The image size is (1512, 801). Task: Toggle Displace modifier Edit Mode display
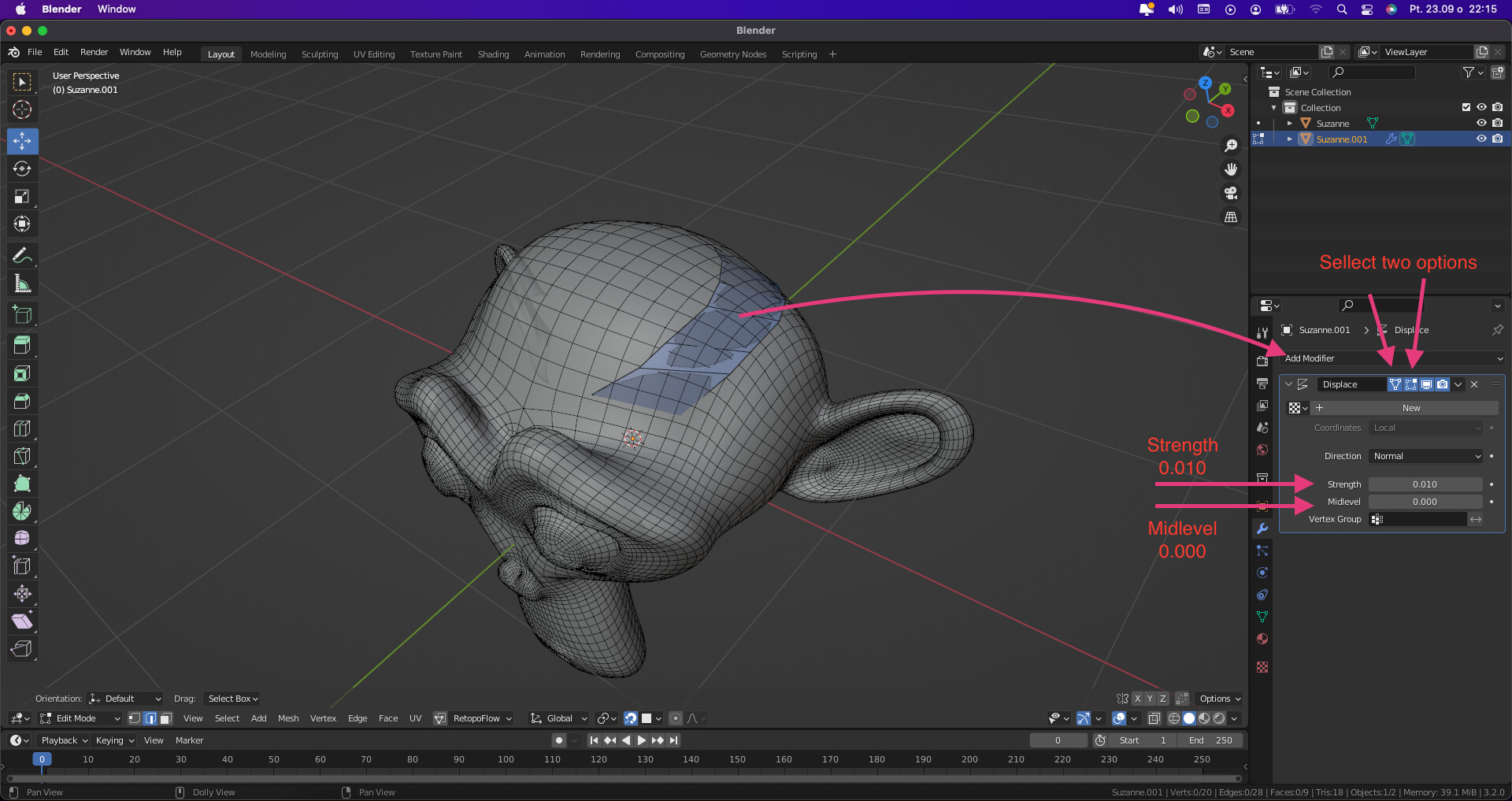point(1410,384)
